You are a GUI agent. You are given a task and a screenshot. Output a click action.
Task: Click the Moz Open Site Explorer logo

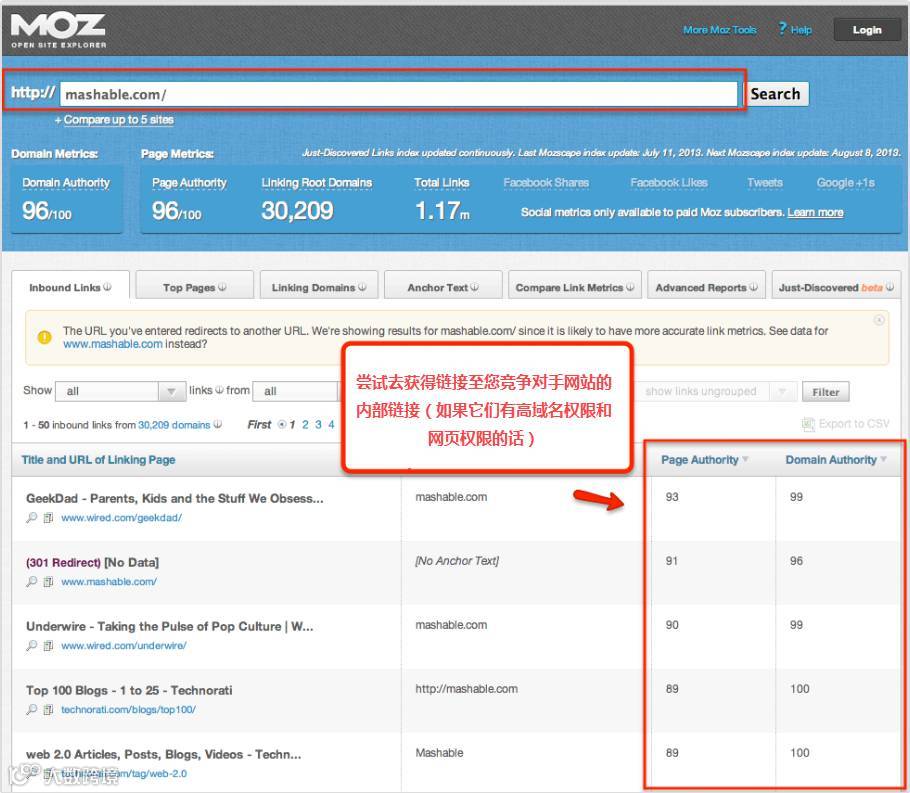pos(58,30)
